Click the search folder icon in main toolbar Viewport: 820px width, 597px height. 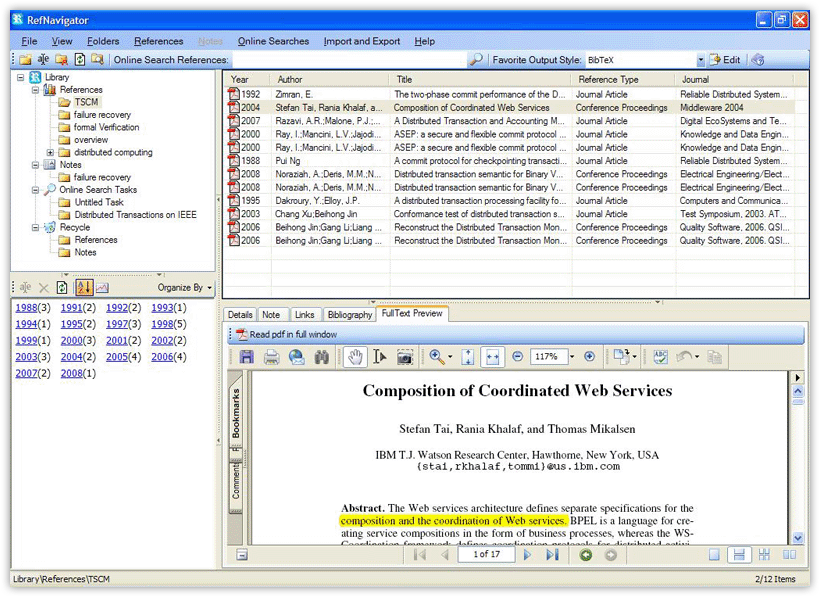(x=97, y=60)
